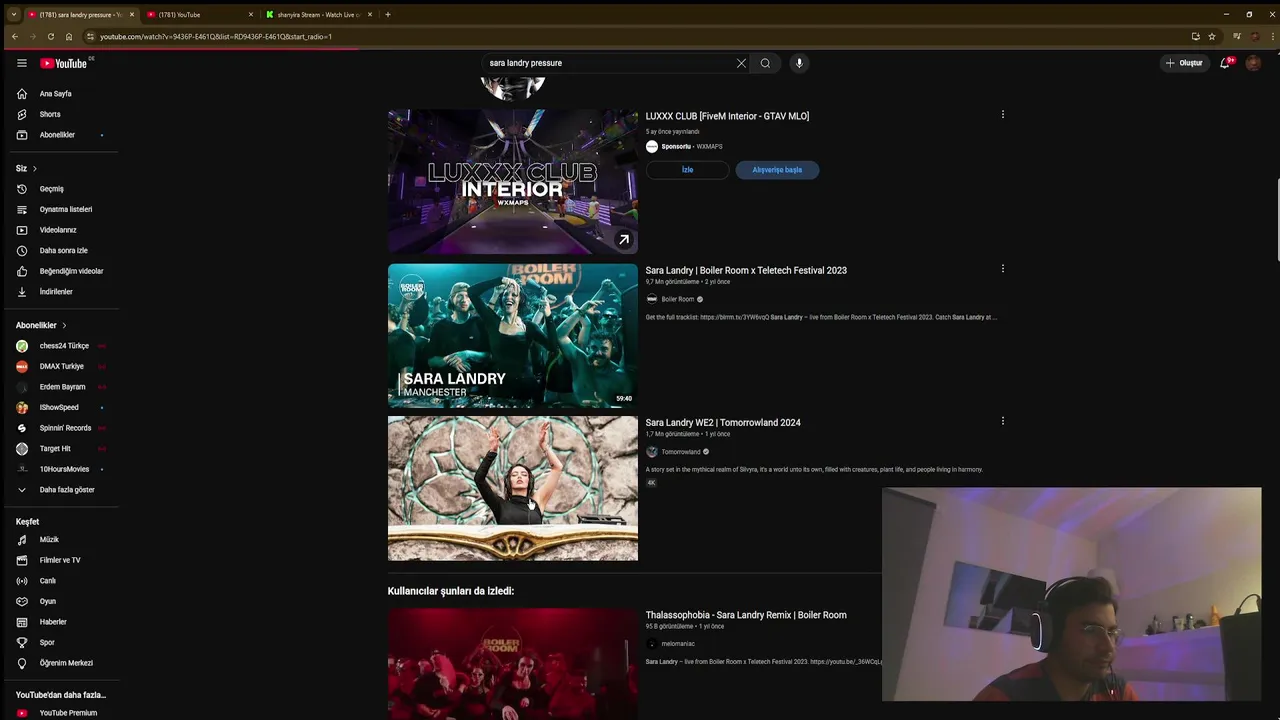Open the YouTube hamburger guide menu

click(x=22, y=63)
